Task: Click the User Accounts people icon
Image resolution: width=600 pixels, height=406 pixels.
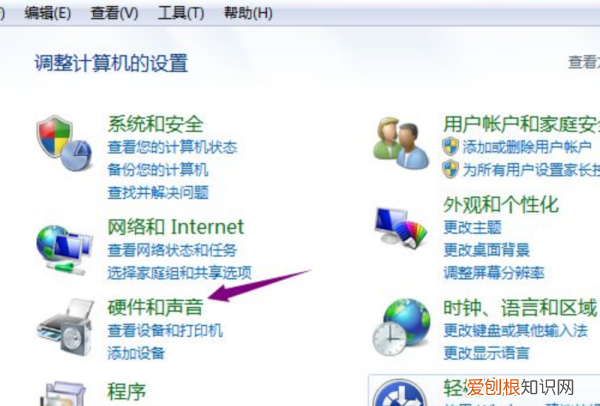Action: pyautogui.click(x=401, y=143)
